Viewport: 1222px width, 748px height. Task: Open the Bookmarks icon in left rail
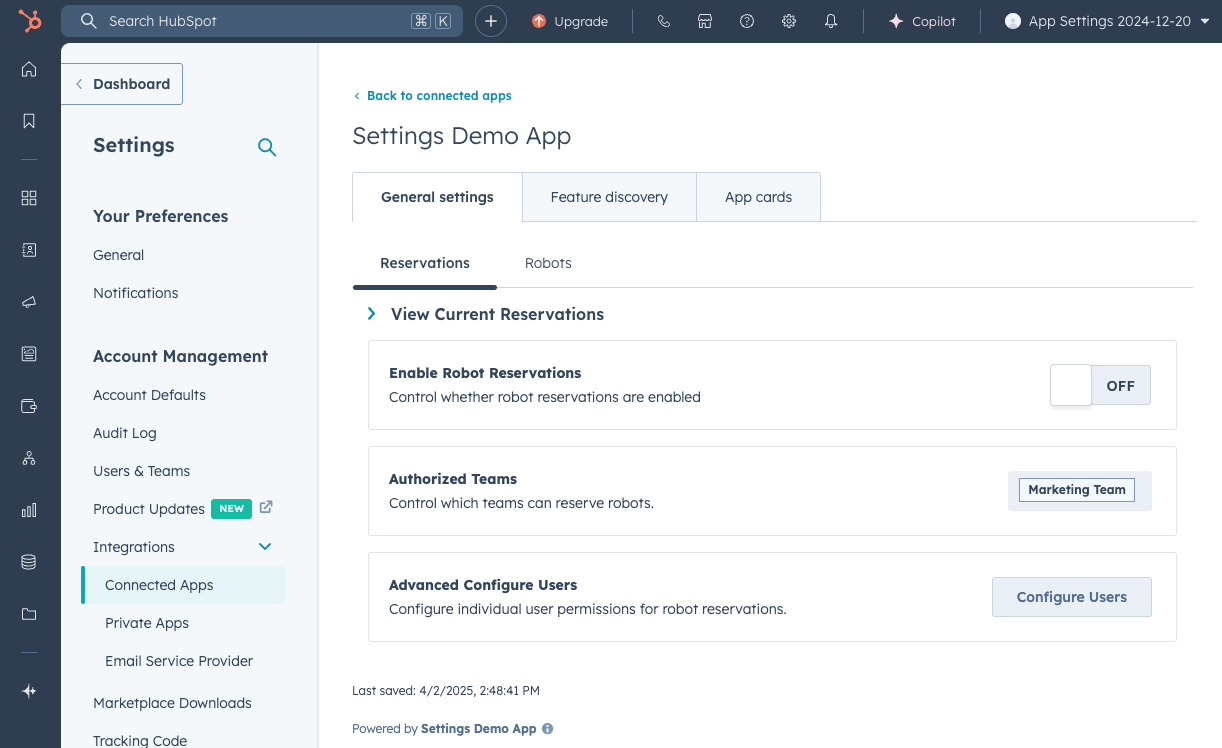pos(29,121)
